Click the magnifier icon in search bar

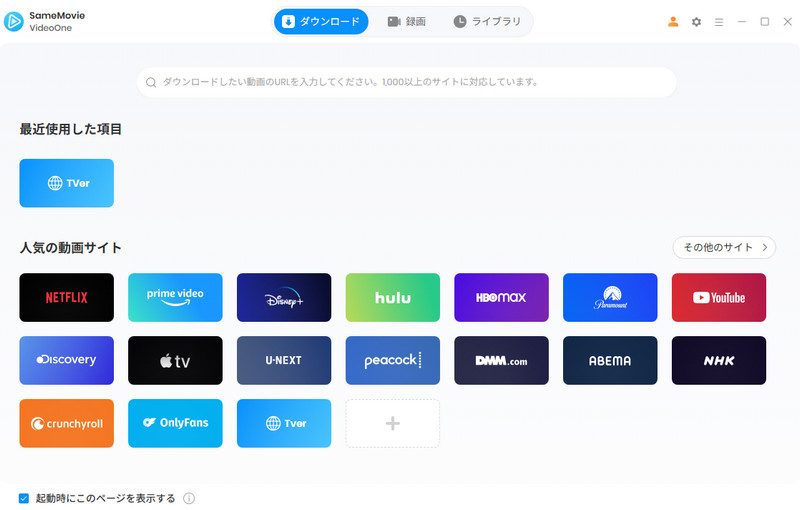point(151,83)
